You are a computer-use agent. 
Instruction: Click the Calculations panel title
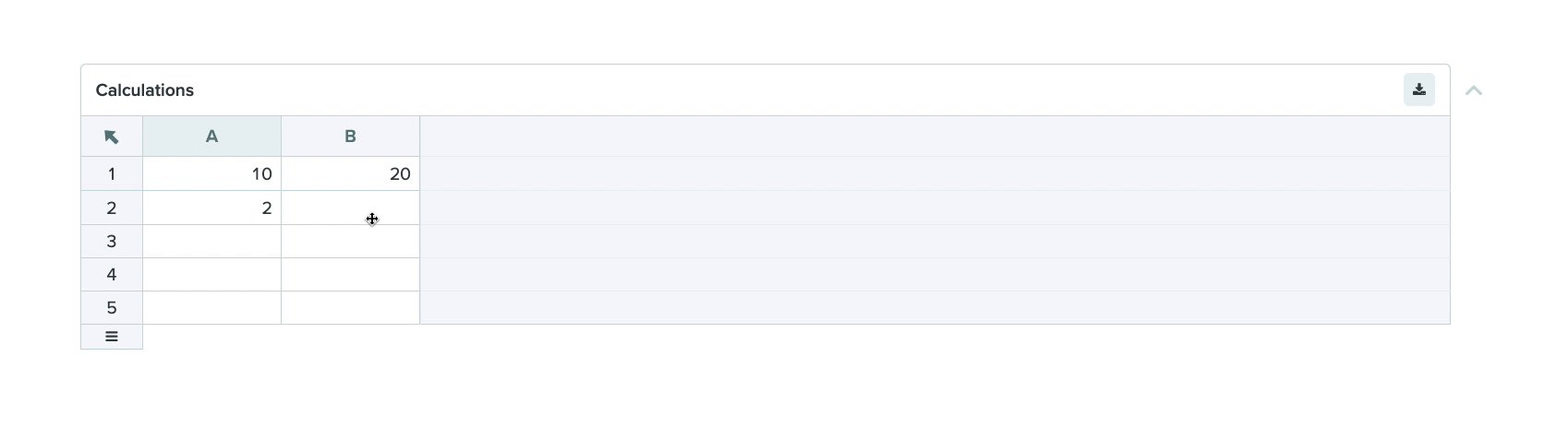point(145,90)
